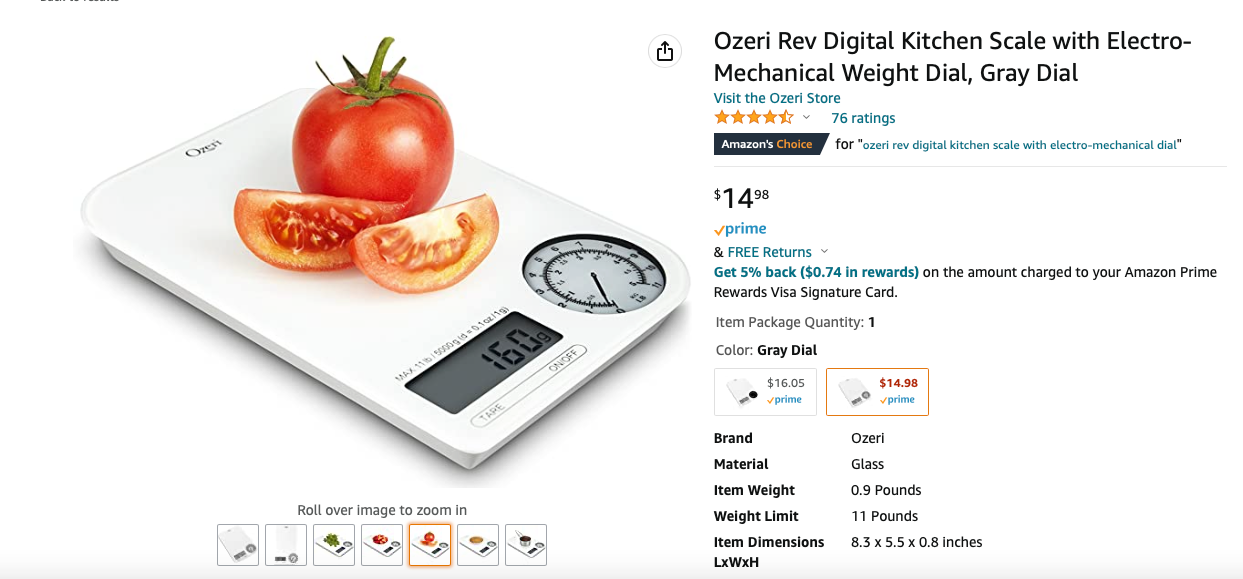This screenshot has height=579, width=1243.
Task: Select the thumbnail with bowl on scale
Action: coord(478,545)
